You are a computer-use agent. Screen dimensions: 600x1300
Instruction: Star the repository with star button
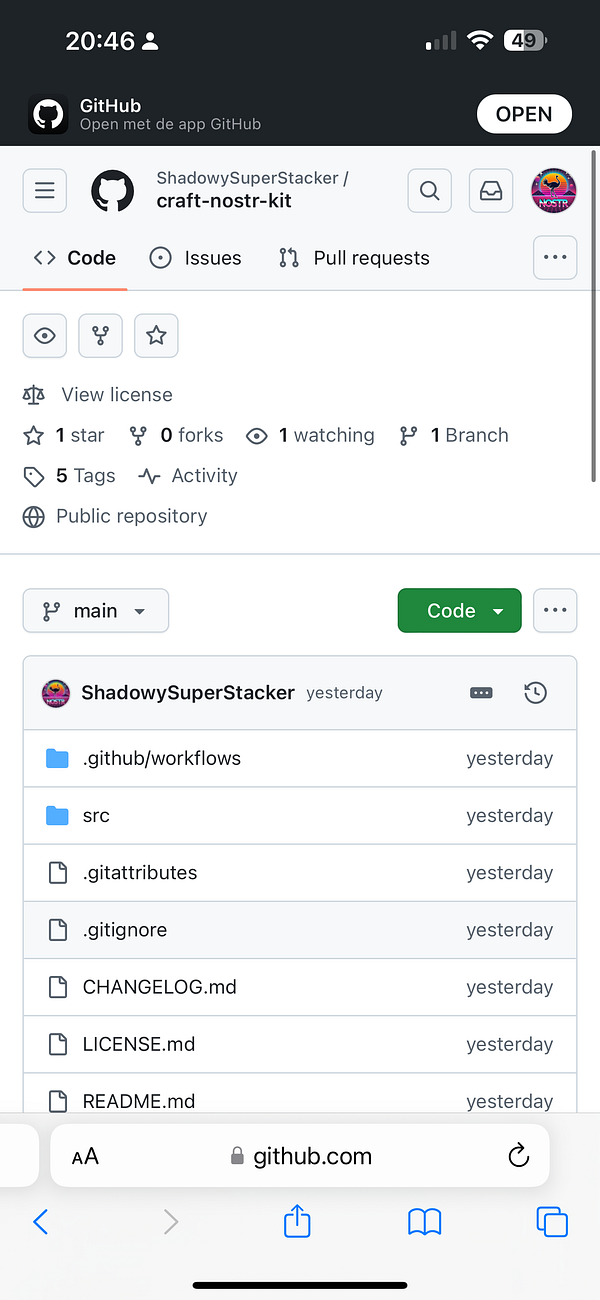point(156,336)
